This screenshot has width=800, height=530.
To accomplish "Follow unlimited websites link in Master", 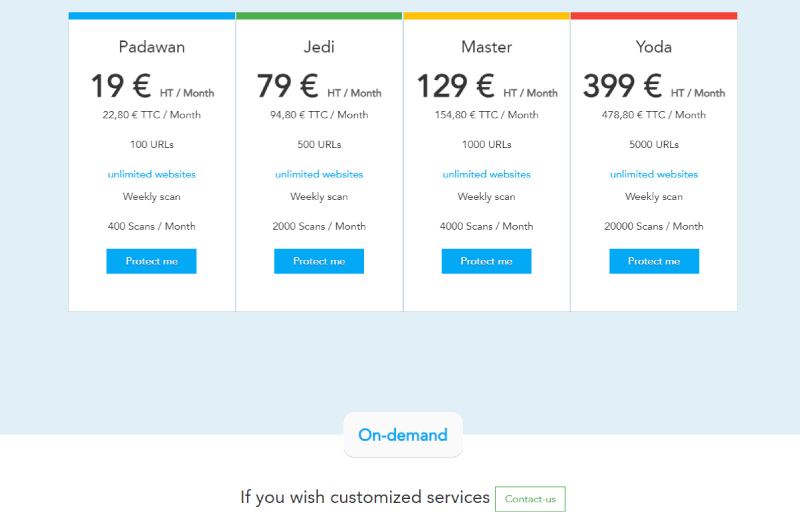I will point(486,174).
